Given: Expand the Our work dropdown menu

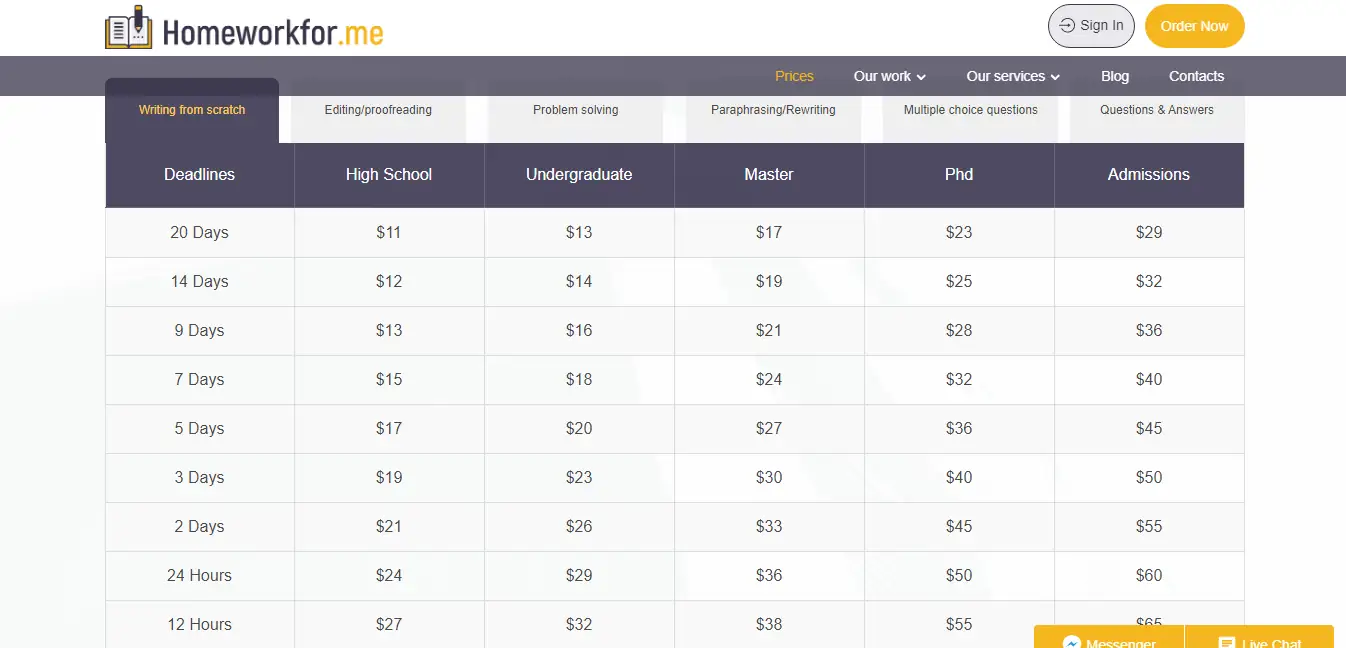Looking at the screenshot, I should (x=888, y=76).
